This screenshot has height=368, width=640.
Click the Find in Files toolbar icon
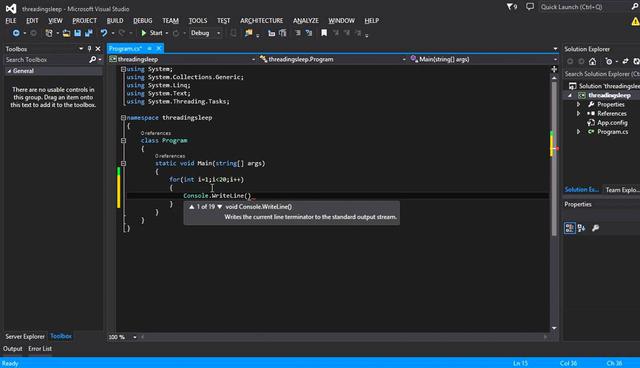(x=248, y=33)
